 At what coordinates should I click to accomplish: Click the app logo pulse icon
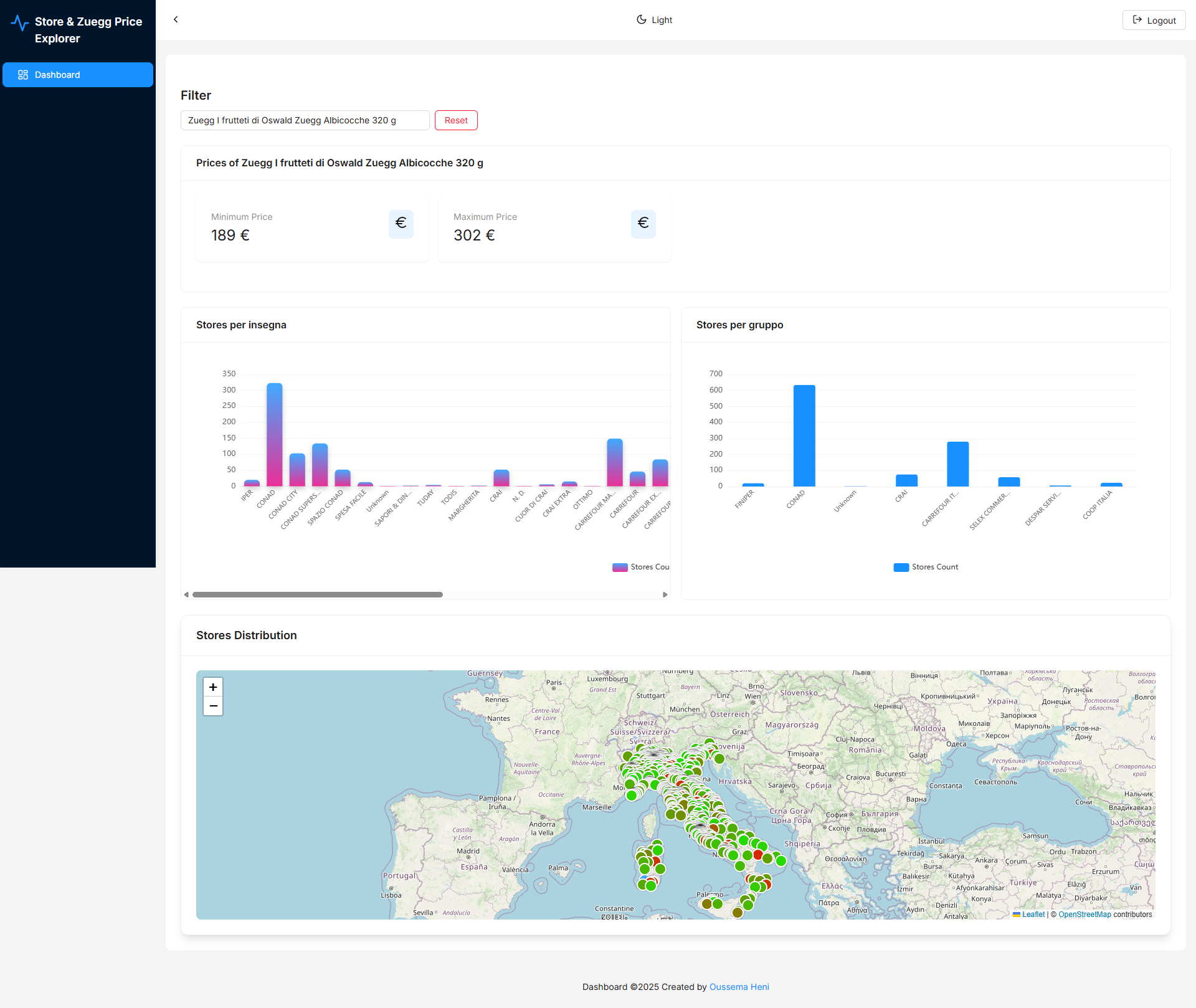pos(20,23)
